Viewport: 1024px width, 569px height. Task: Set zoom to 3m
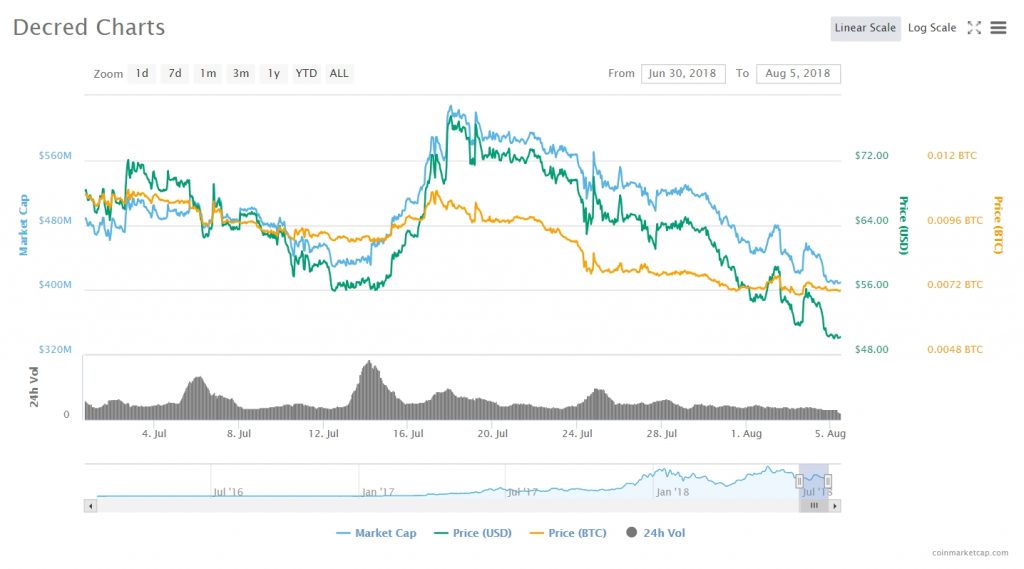pyautogui.click(x=240, y=73)
